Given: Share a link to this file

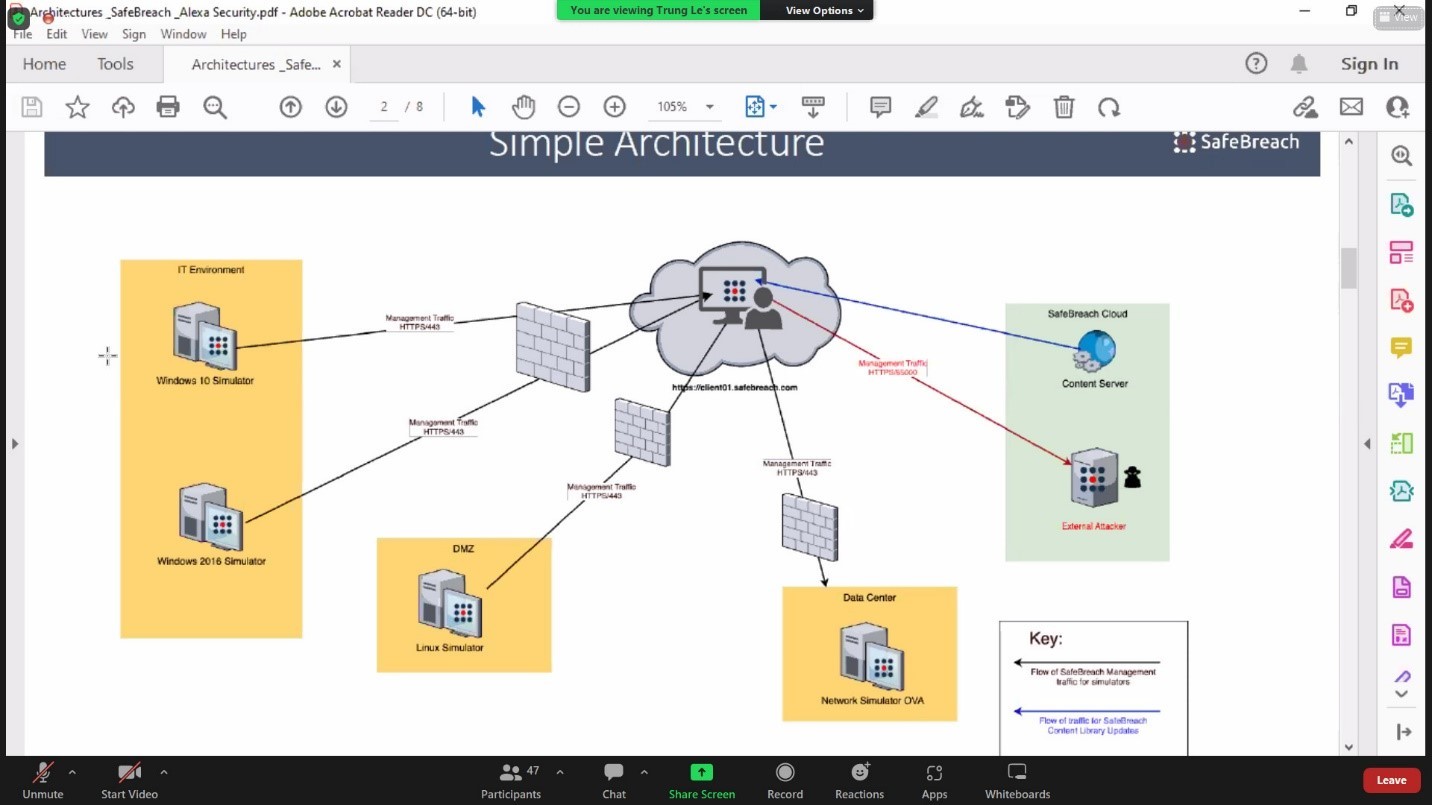Looking at the screenshot, I should point(1305,107).
